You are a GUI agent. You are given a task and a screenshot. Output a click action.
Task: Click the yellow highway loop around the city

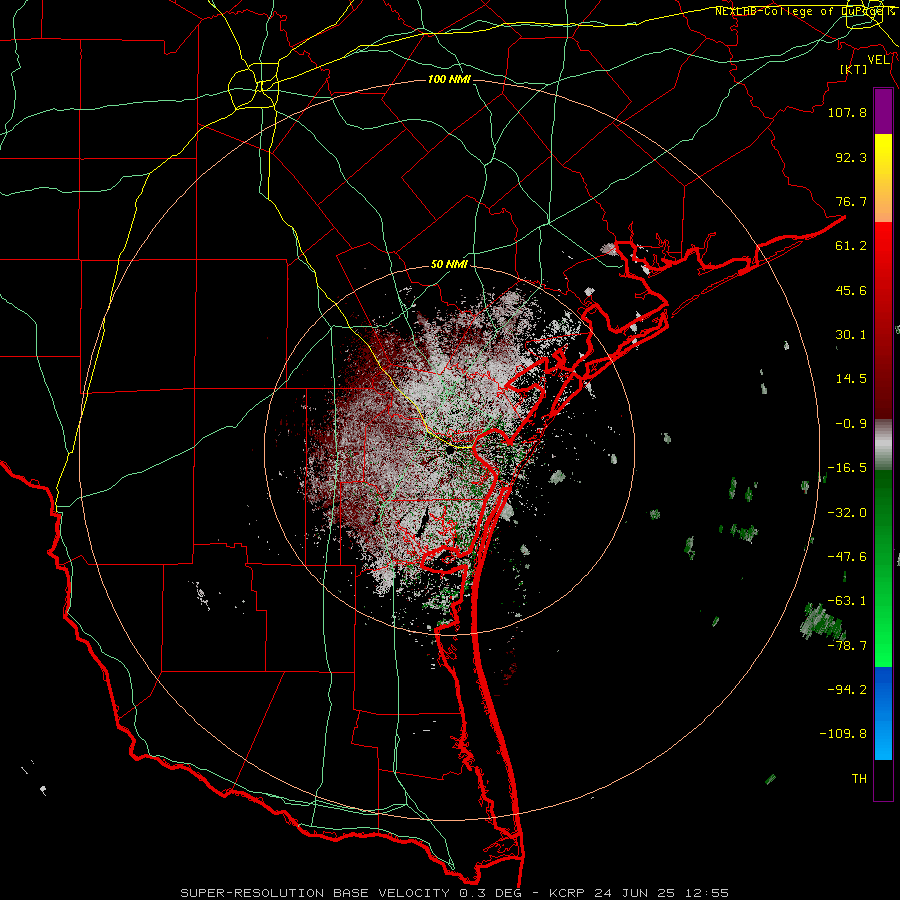click(254, 88)
